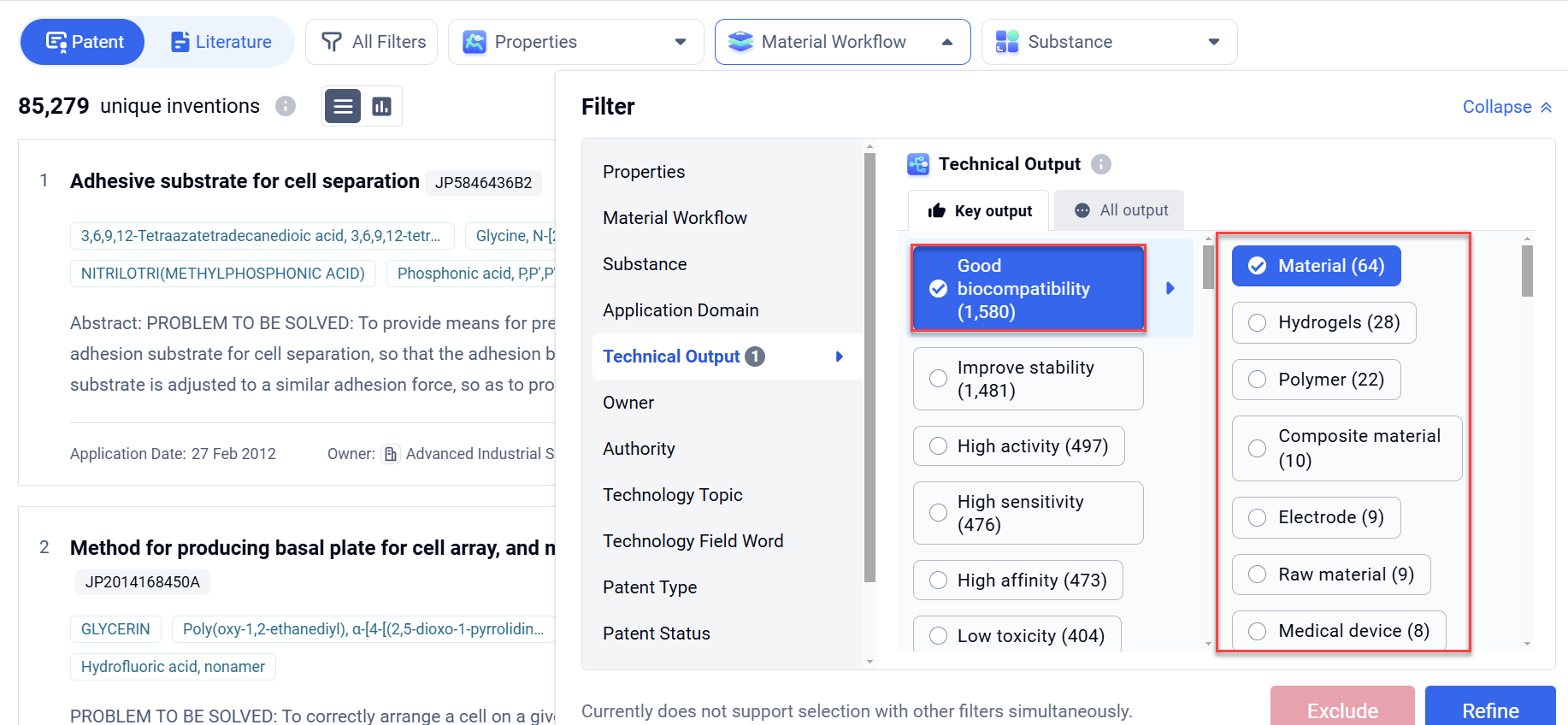This screenshot has width=1568, height=725.
Task: Select the Hydrogels (28) option
Action: click(x=1258, y=323)
